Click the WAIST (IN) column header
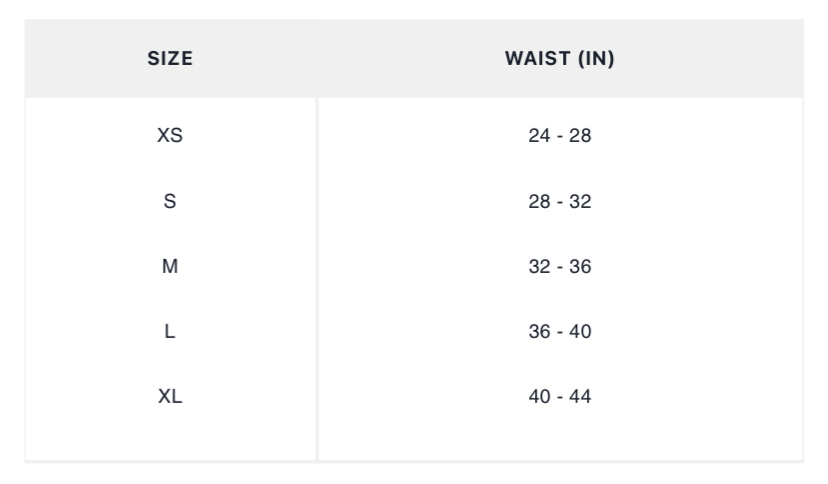The image size is (828, 484). pos(560,59)
